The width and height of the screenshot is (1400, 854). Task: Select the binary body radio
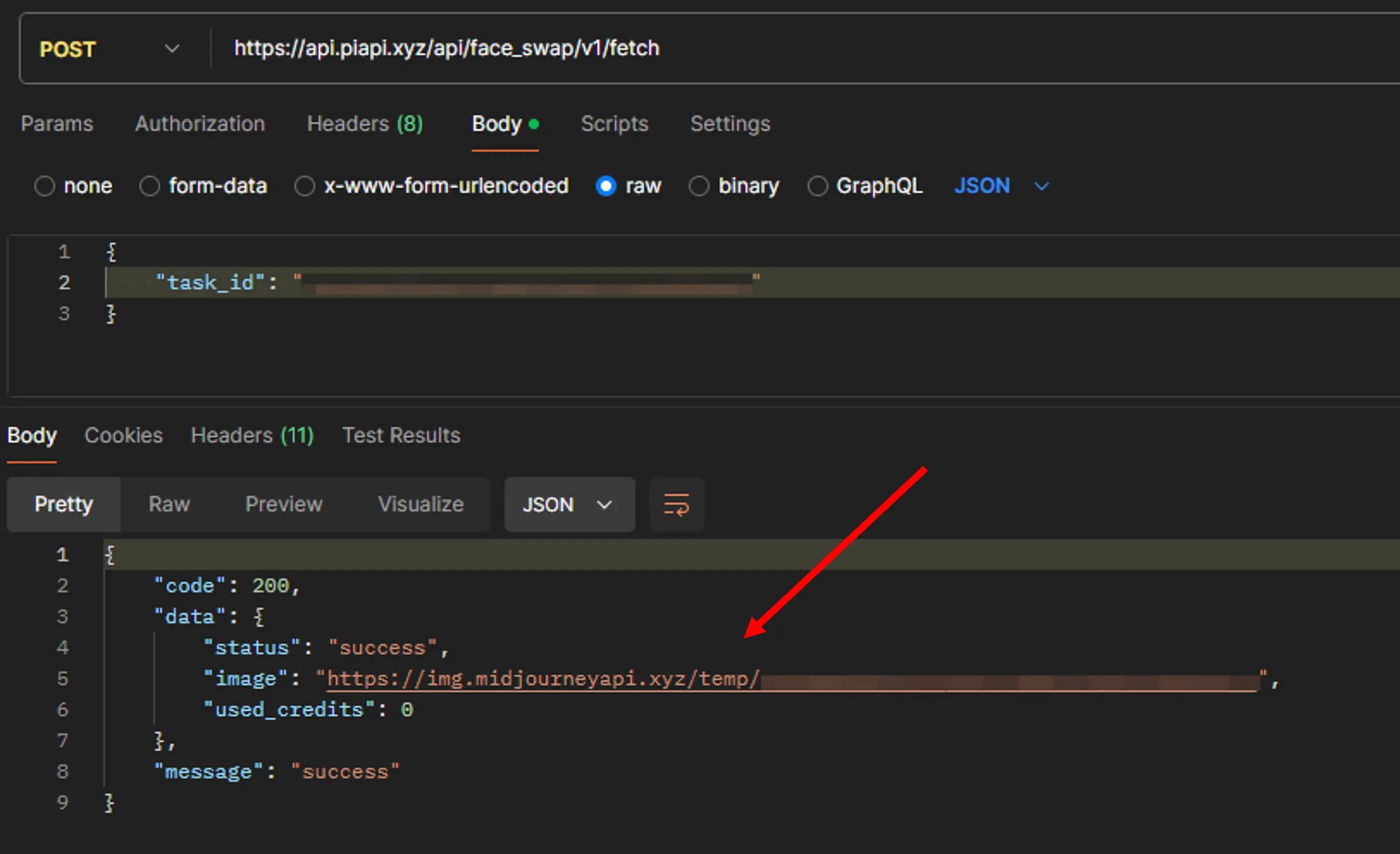[x=699, y=186]
